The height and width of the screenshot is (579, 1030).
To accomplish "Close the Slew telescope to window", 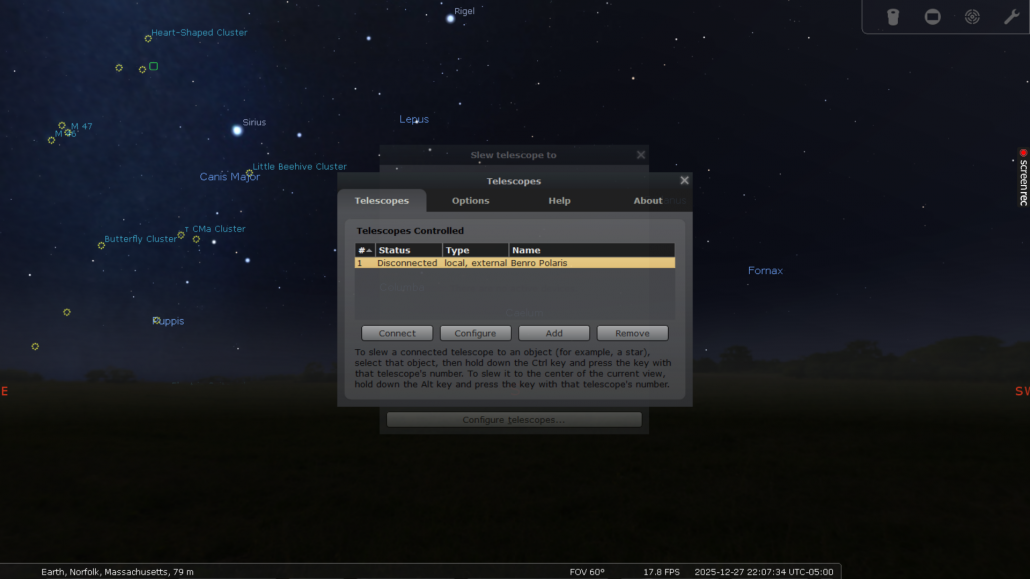I will click(641, 155).
